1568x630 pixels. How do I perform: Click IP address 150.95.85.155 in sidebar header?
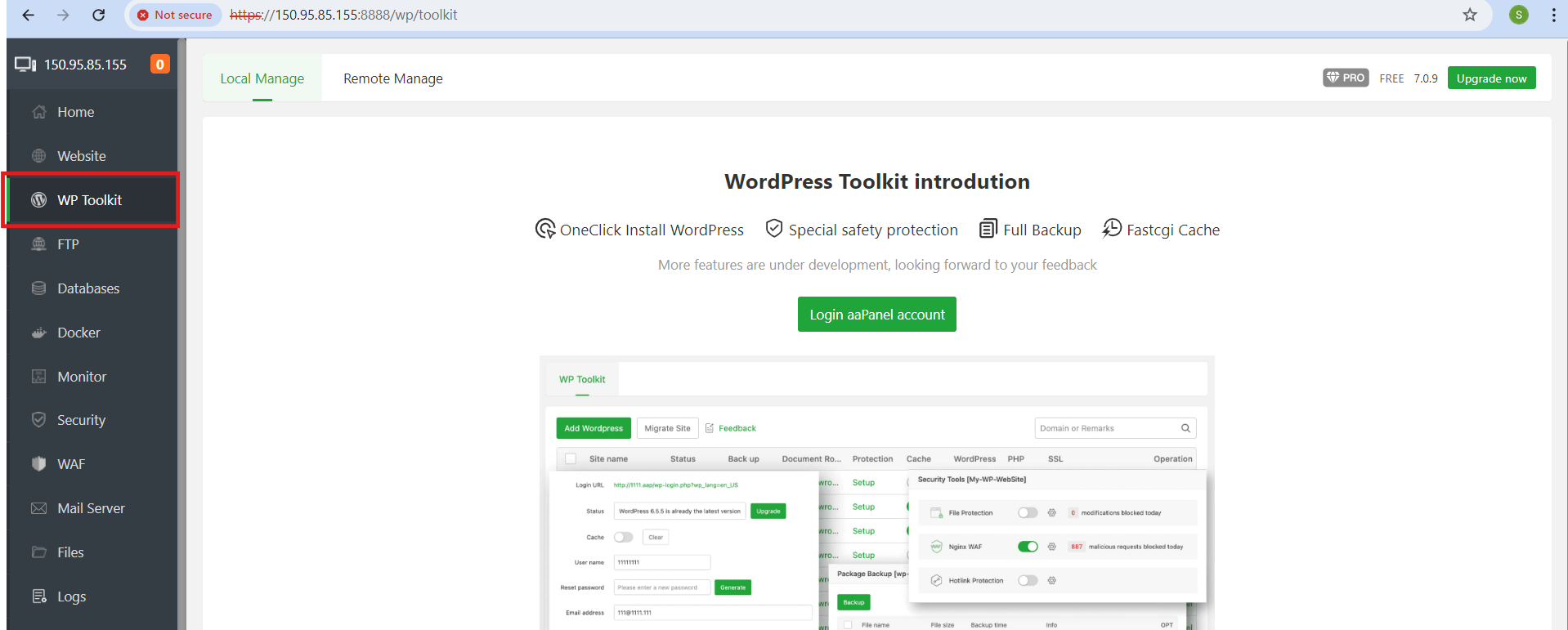85,65
